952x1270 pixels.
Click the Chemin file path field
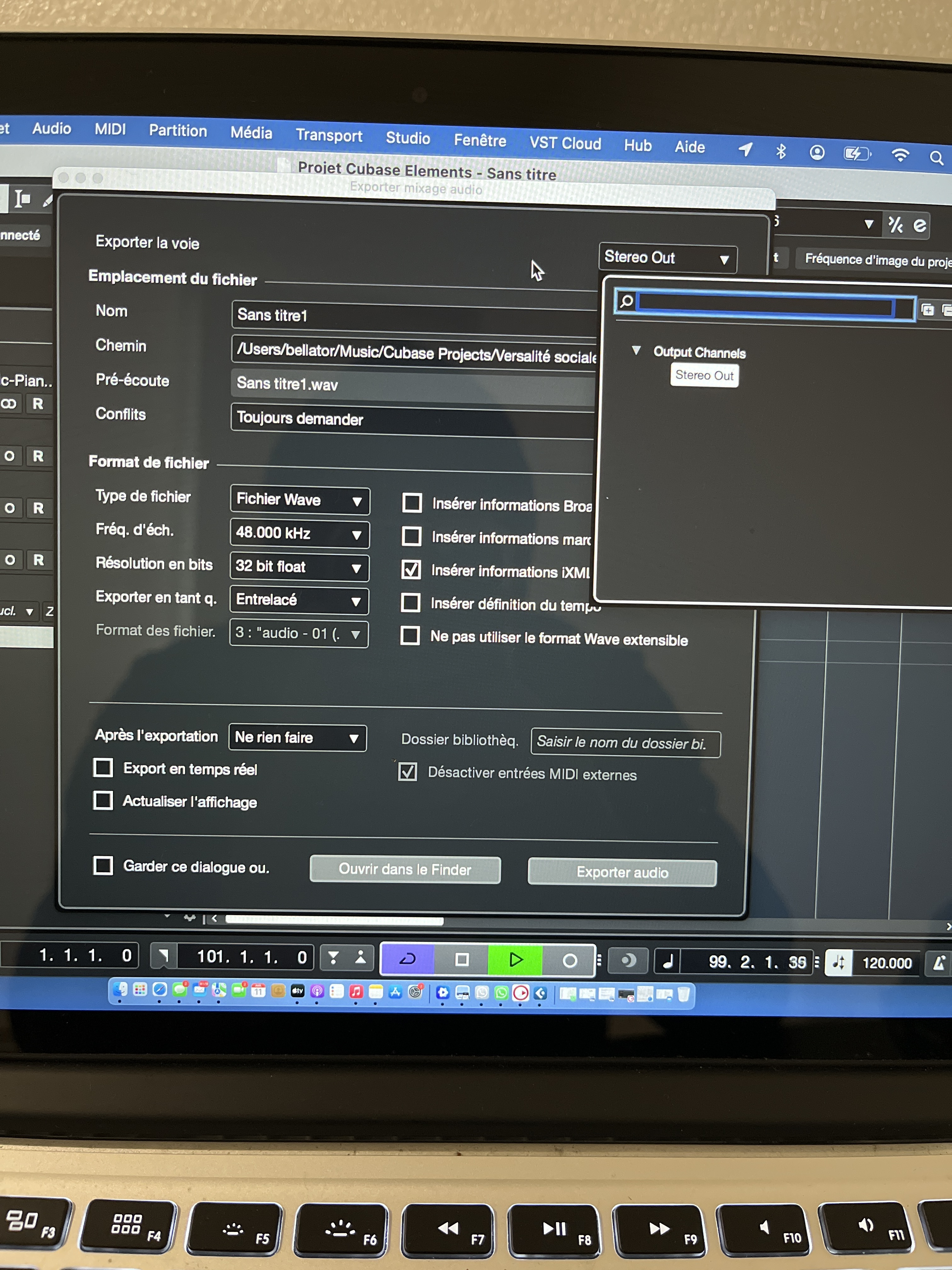(414, 352)
